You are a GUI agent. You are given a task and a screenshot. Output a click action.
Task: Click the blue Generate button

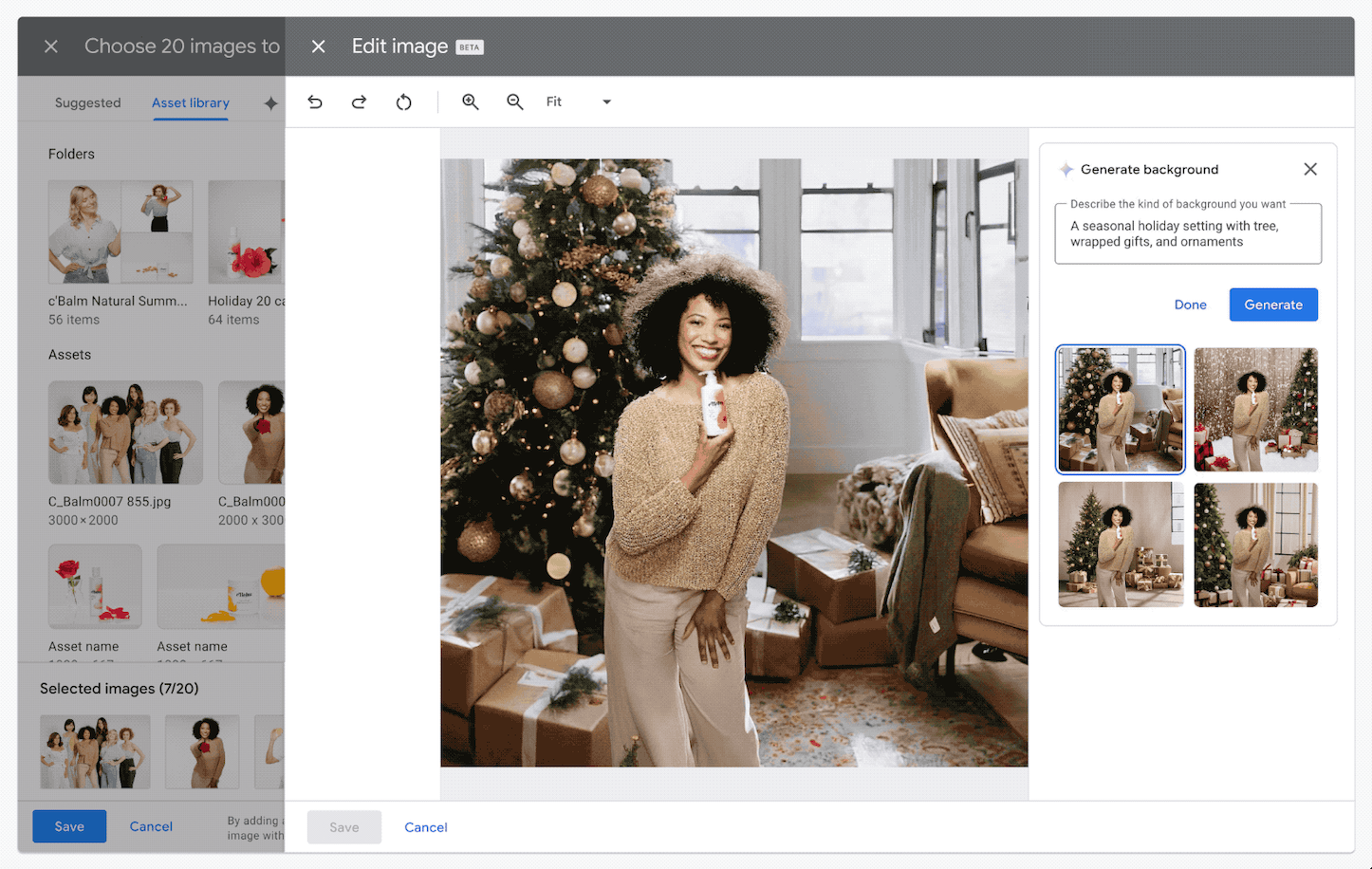[x=1273, y=305]
